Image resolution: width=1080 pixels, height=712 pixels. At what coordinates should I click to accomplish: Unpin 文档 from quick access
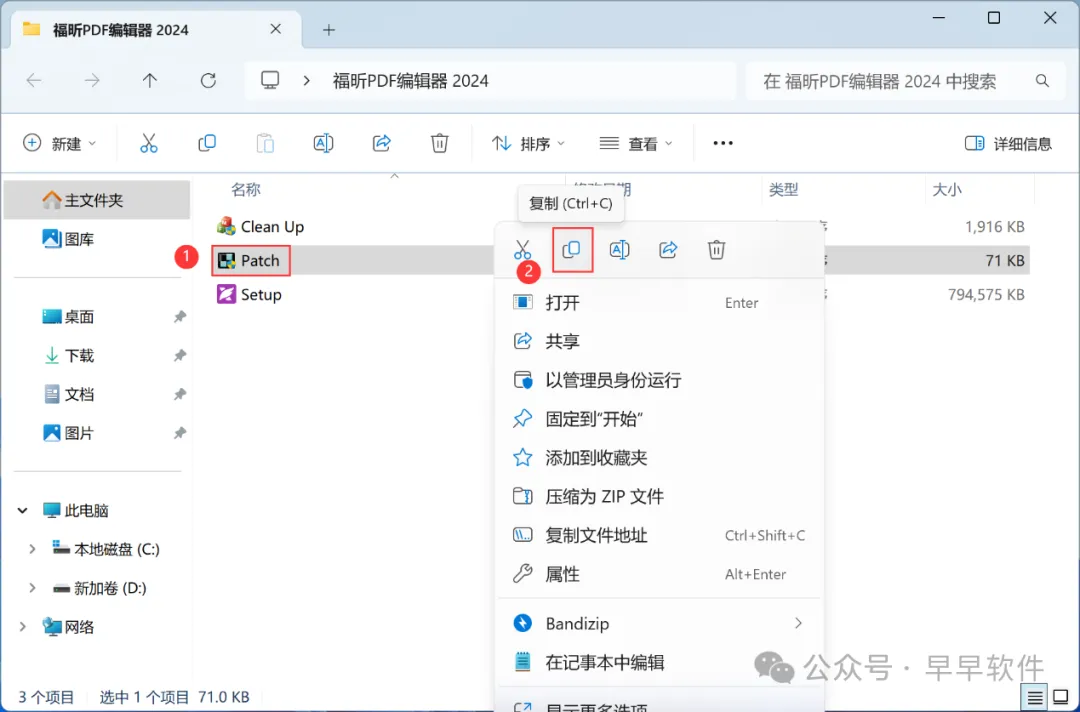180,395
